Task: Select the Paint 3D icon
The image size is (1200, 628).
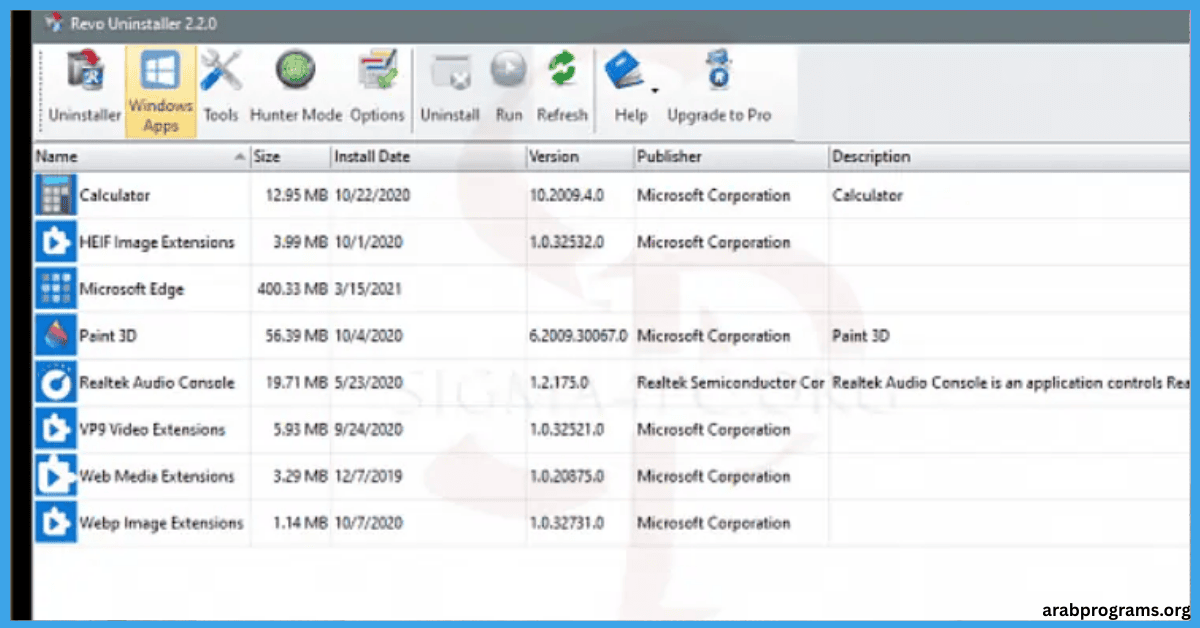Action: [x=54, y=336]
